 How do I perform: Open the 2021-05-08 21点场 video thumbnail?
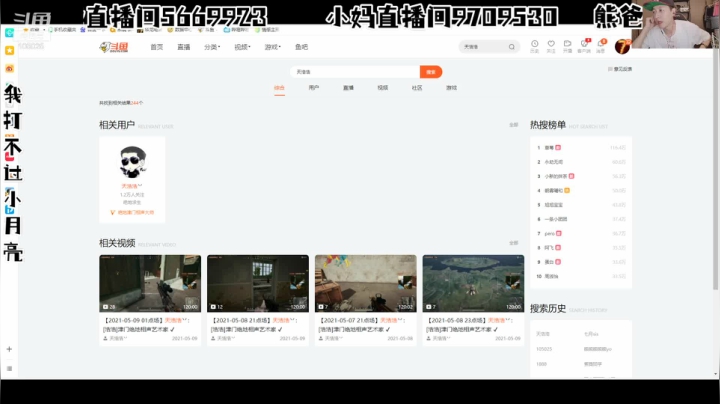[x=258, y=284]
